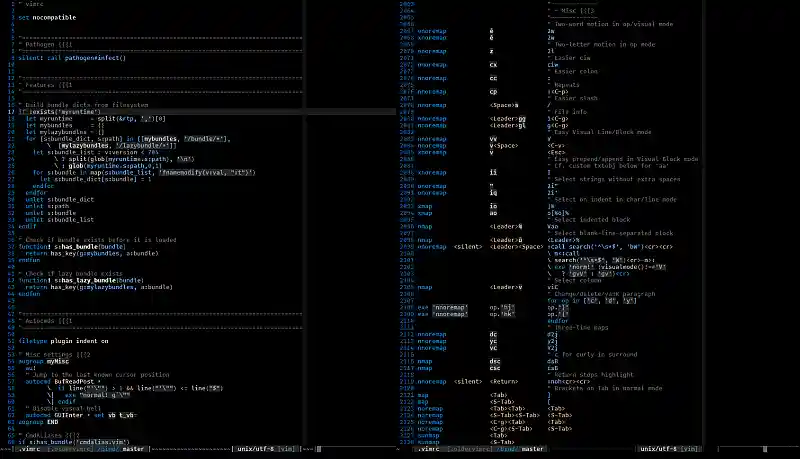Click the 'silent! call pathogen#infect()' line
Screen dimensions: 800x459
click(72, 58)
